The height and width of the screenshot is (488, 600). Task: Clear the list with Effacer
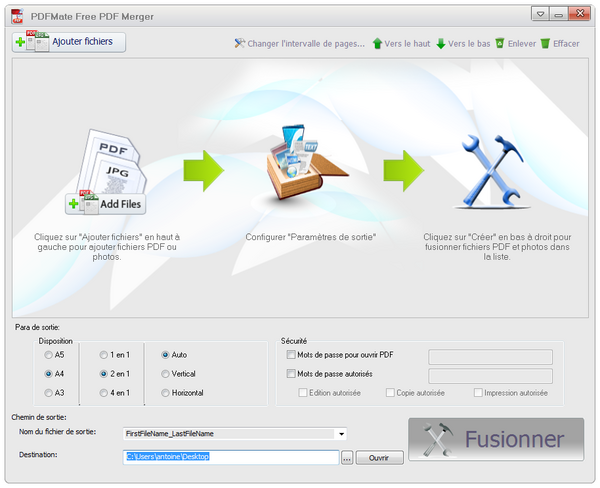[x=560, y=44]
